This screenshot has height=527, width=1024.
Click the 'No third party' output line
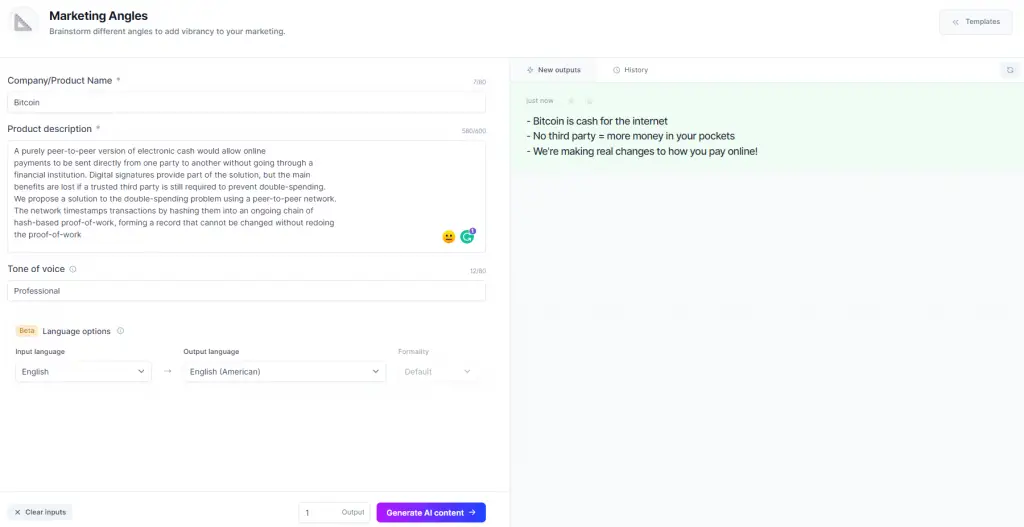(630, 136)
